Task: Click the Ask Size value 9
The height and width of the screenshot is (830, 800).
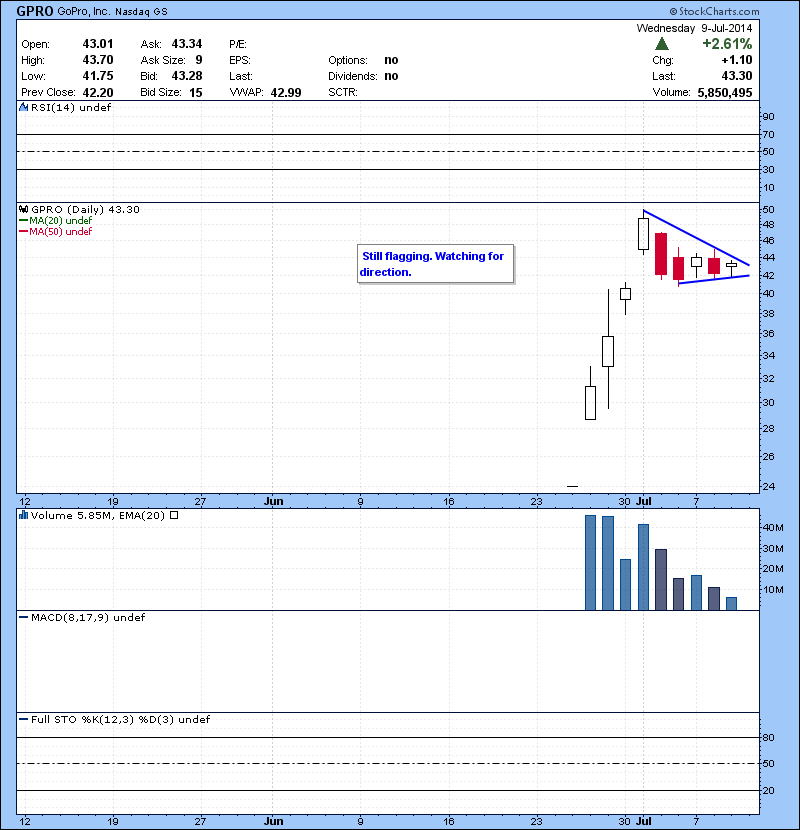Action: coord(199,60)
